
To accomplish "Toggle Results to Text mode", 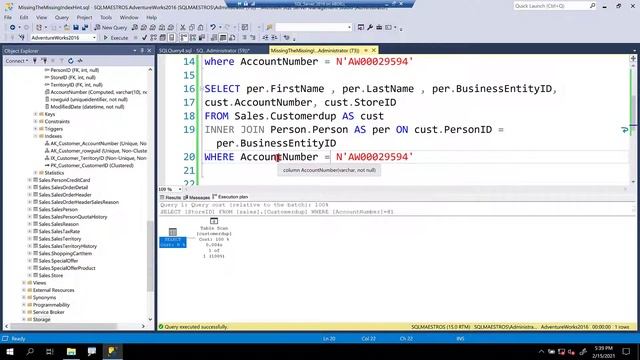I will click(214, 38).
